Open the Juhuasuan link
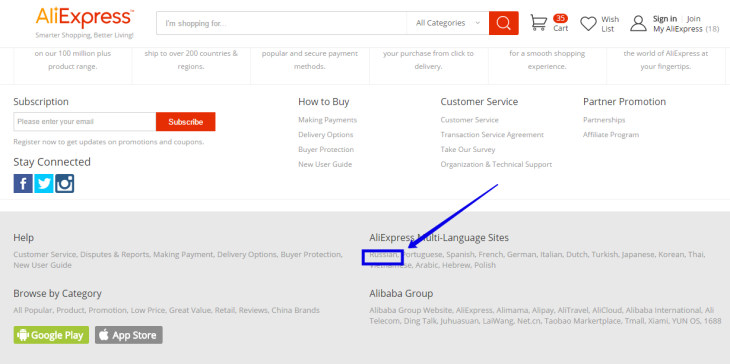The width and height of the screenshot is (730, 364). pyautogui.click(x=459, y=321)
